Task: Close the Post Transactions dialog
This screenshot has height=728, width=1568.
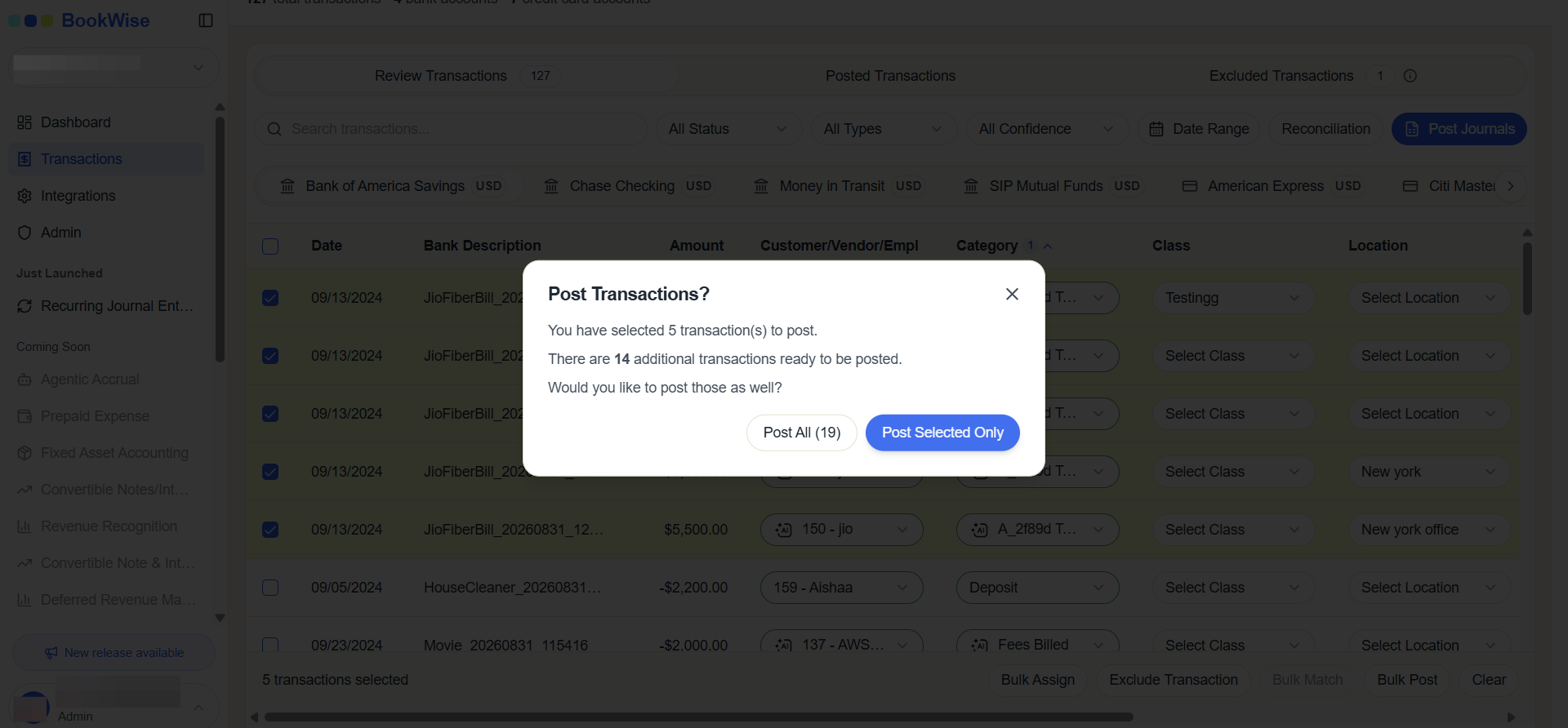Action: (1012, 294)
